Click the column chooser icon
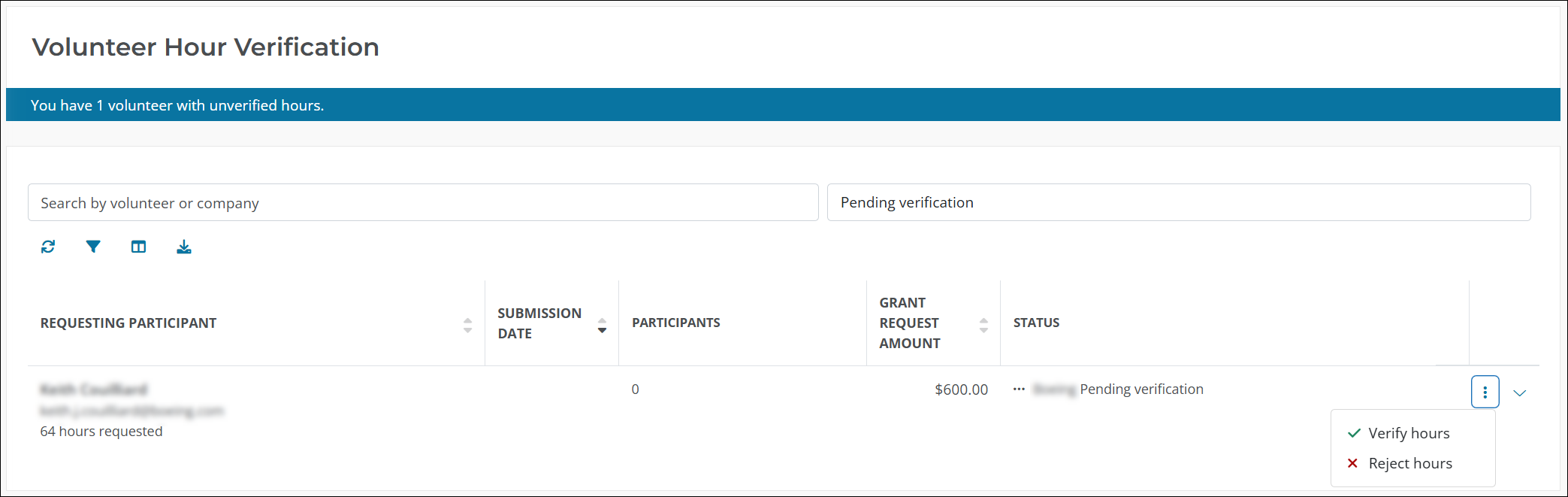Image resolution: width=1568 pixels, height=497 pixels. point(138,247)
